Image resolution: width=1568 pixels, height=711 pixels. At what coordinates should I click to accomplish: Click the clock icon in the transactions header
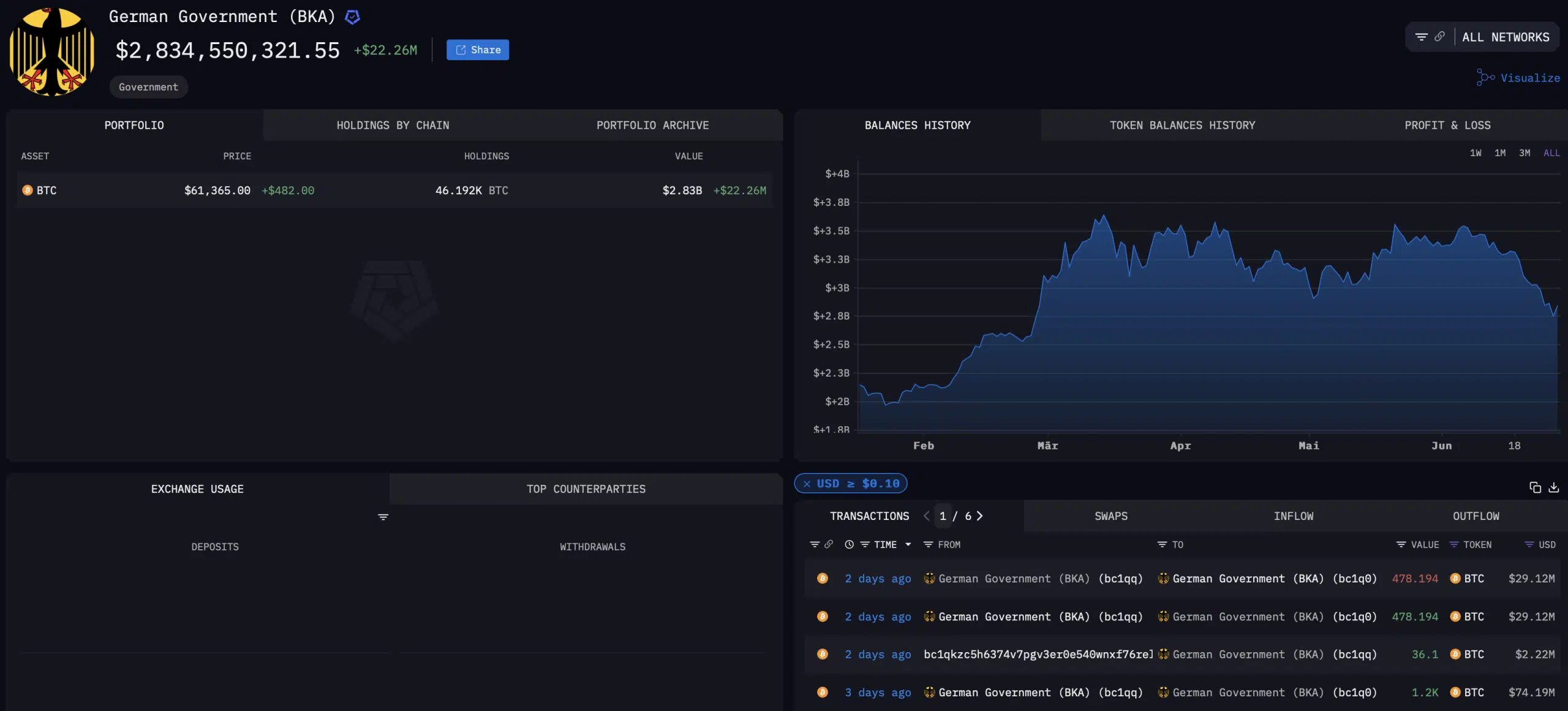(848, 544)
